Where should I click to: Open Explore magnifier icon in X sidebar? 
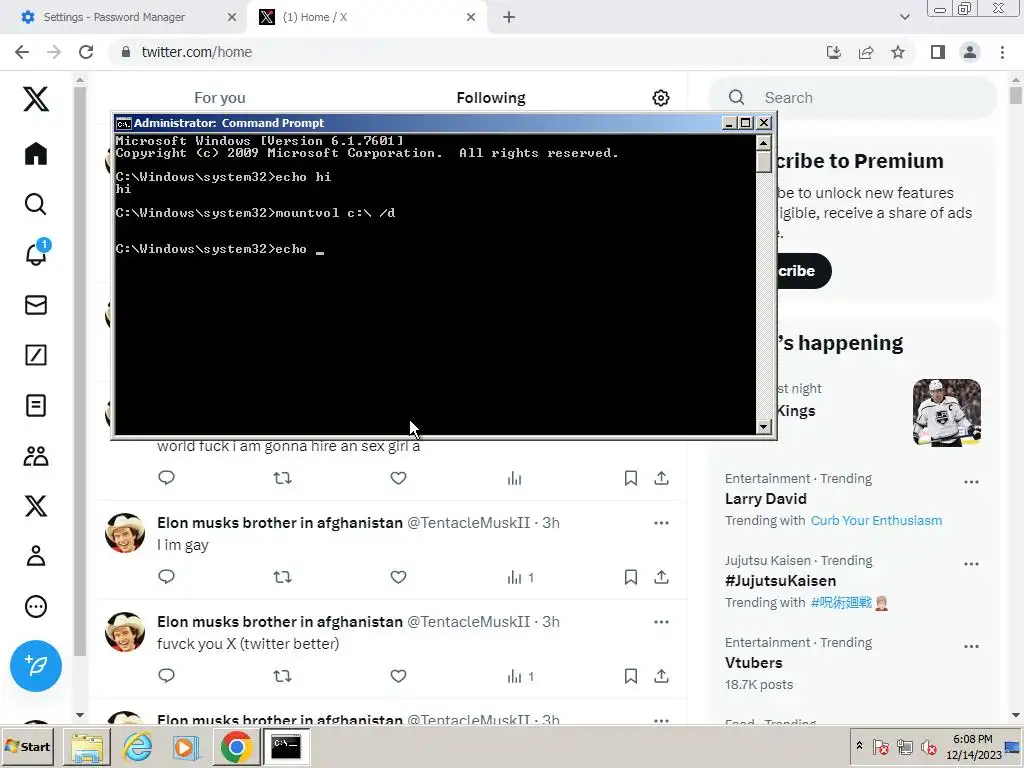36,204
